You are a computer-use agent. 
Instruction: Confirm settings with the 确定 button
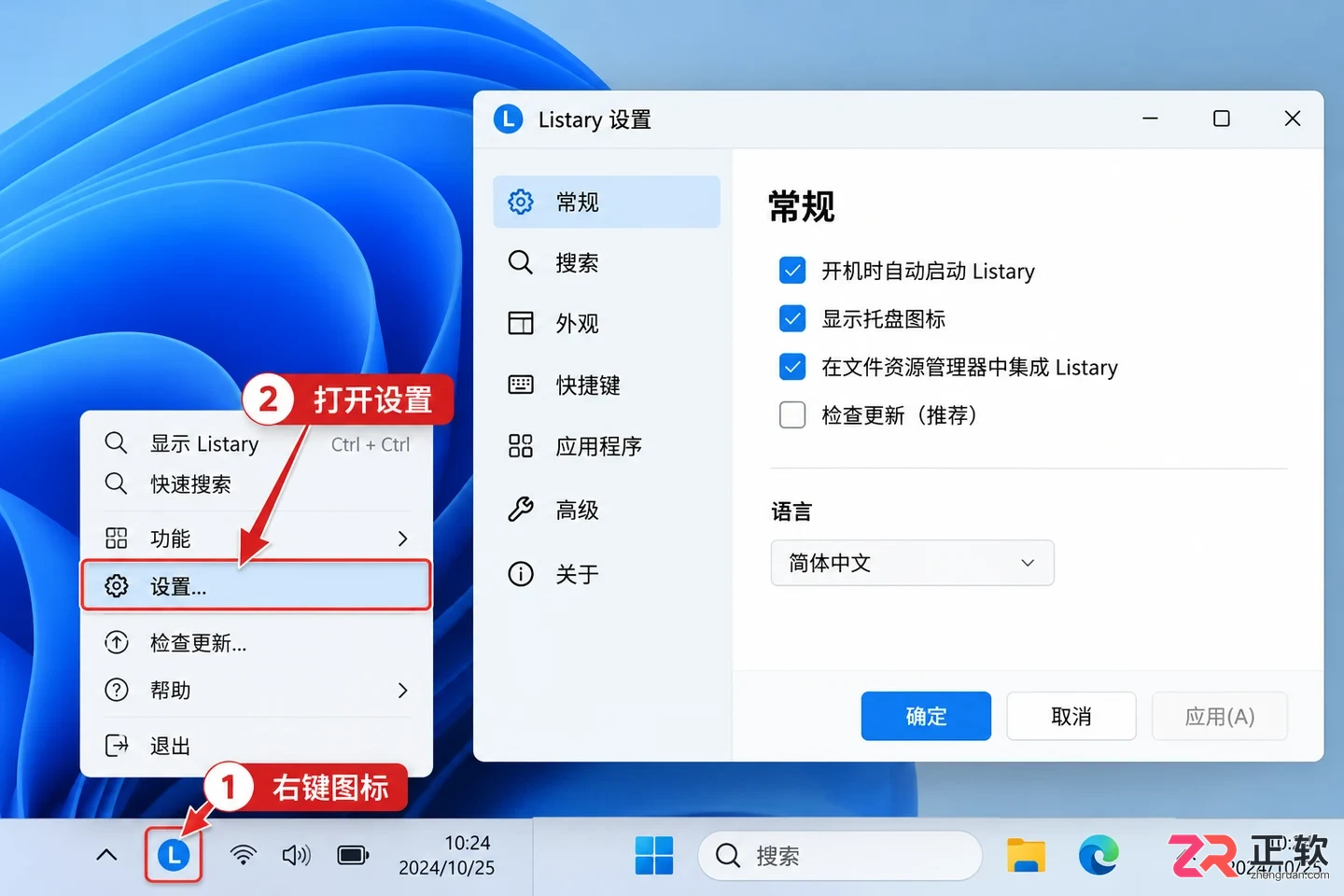926,716
